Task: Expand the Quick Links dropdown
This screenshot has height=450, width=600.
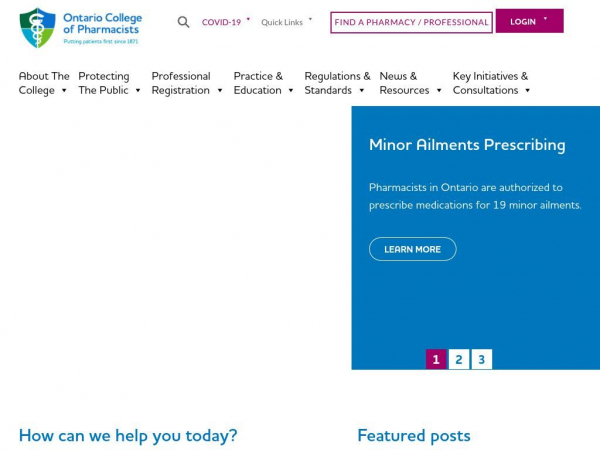Action: point(286,22)
